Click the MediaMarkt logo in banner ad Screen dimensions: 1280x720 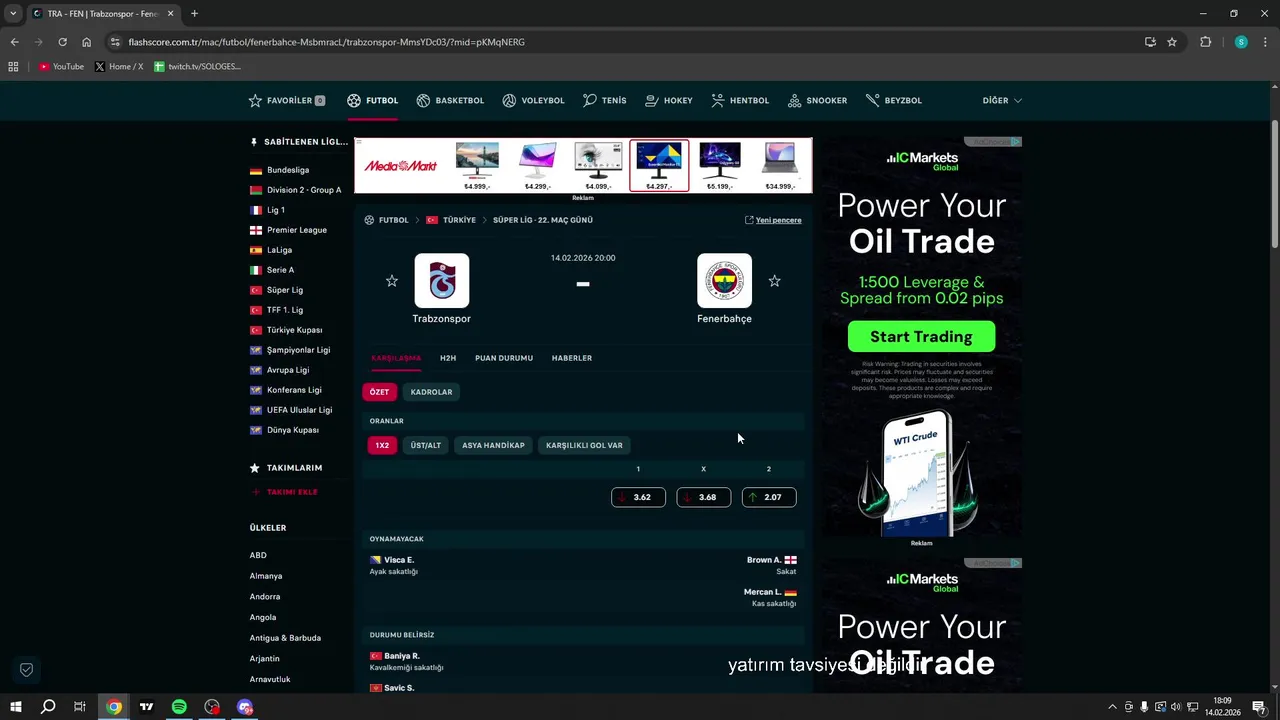[401, 166]
